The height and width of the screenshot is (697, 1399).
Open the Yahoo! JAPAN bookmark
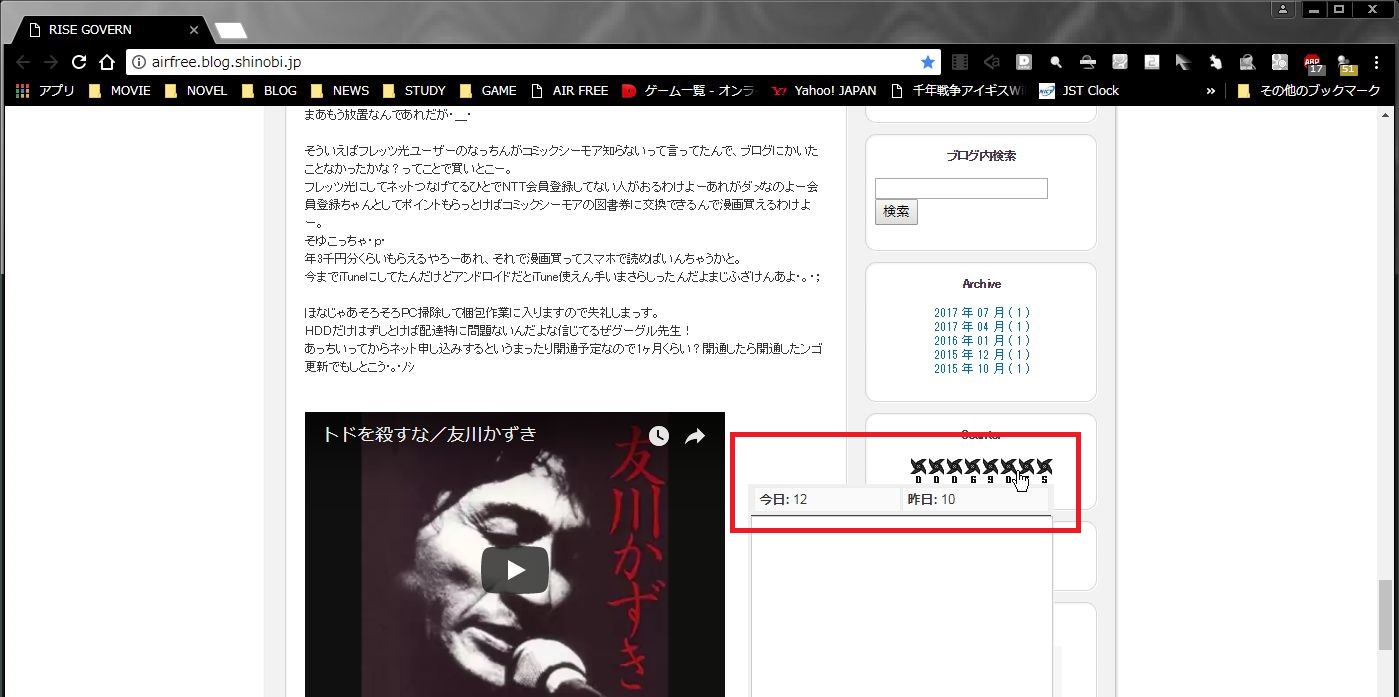(824, 90)
